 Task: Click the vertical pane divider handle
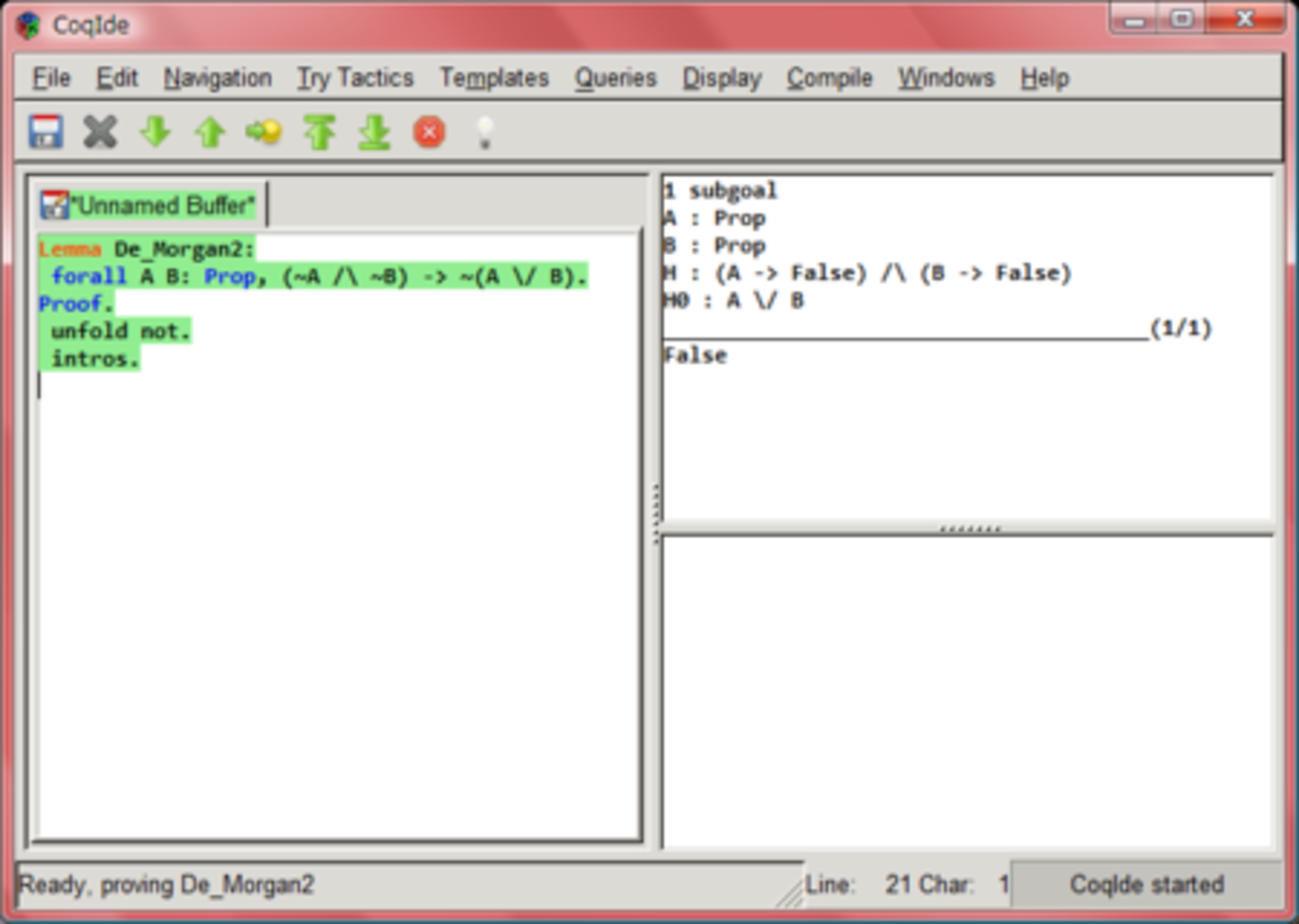pyautogui.click(x=655, y=512)
